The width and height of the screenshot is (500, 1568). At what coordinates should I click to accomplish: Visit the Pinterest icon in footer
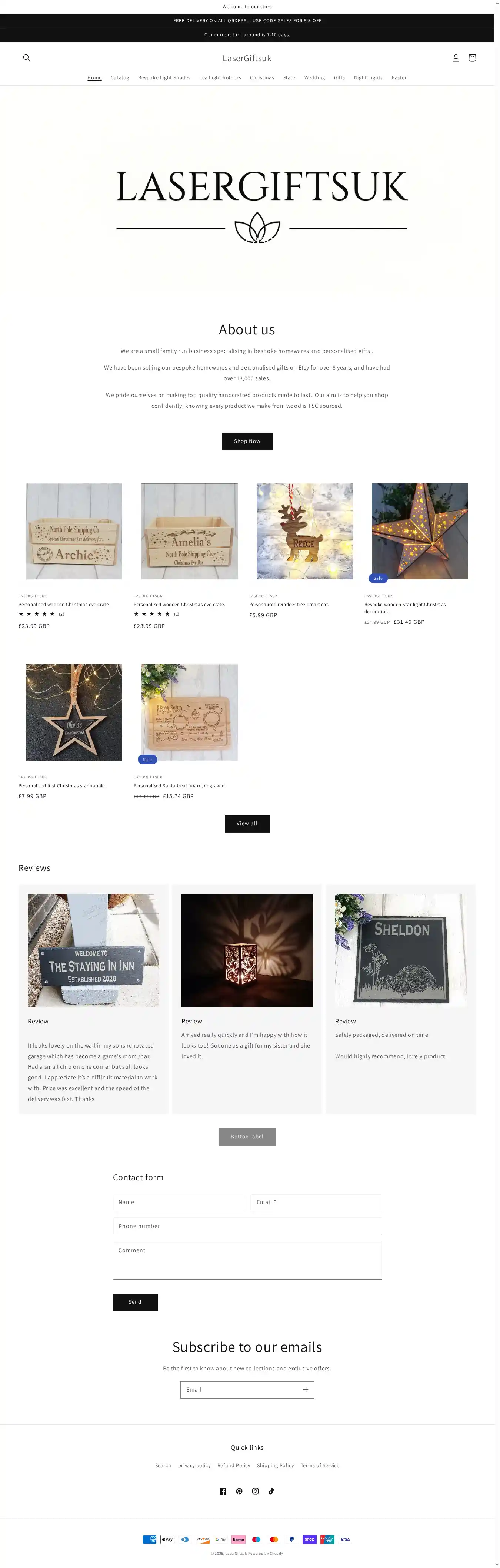239,1491
